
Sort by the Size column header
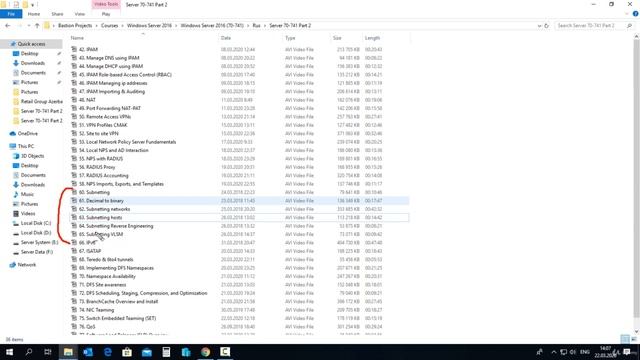(337, 38)
